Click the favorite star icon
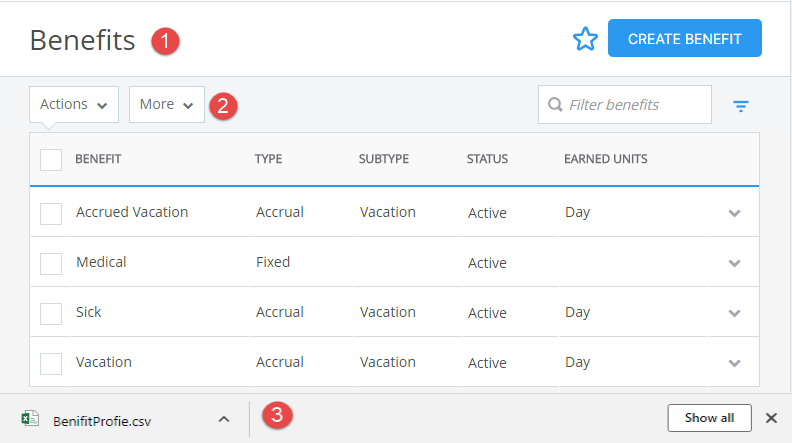792x443 pixels. (585, 39)
